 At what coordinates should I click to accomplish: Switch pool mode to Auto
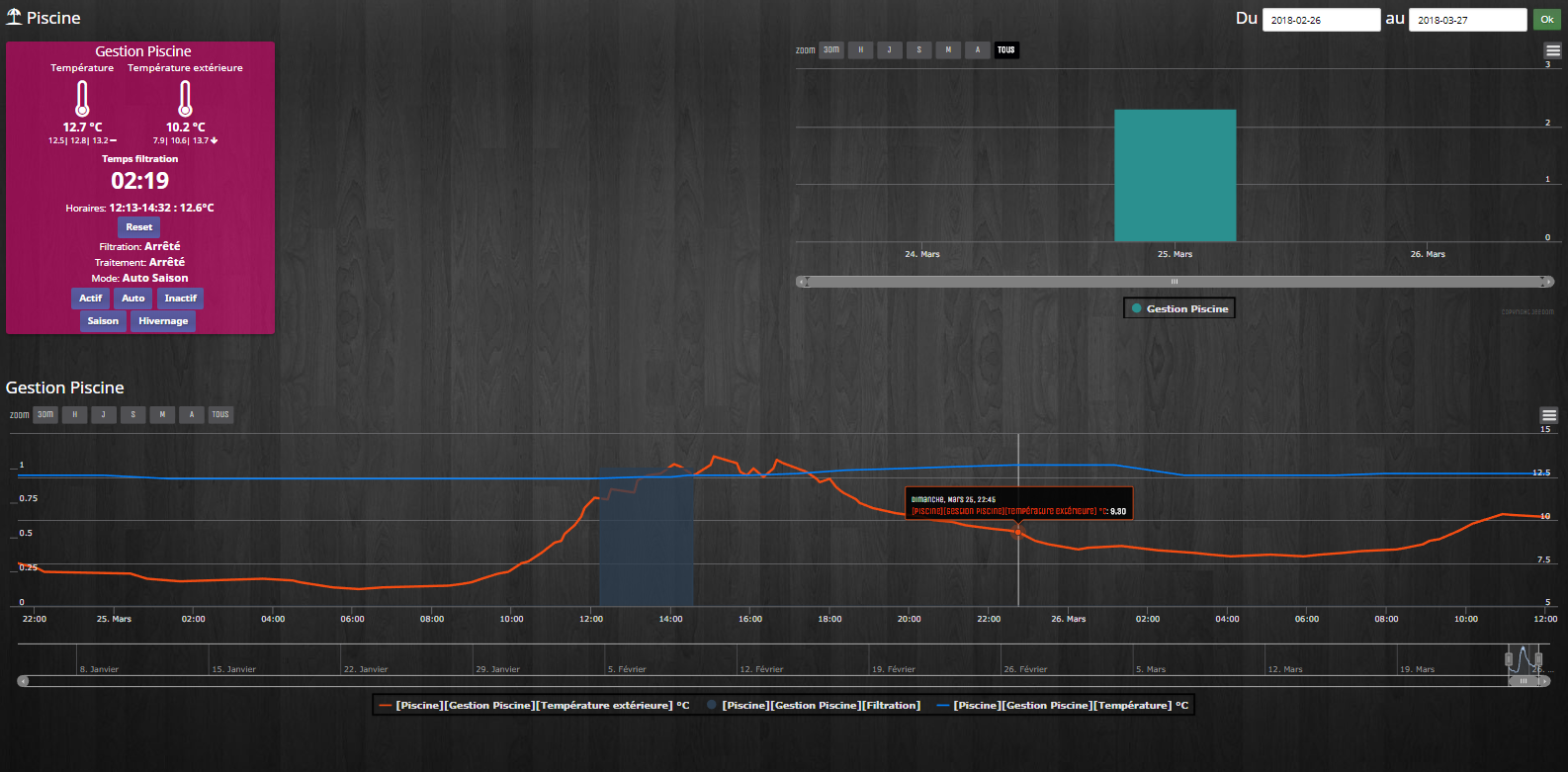point(133,299)
